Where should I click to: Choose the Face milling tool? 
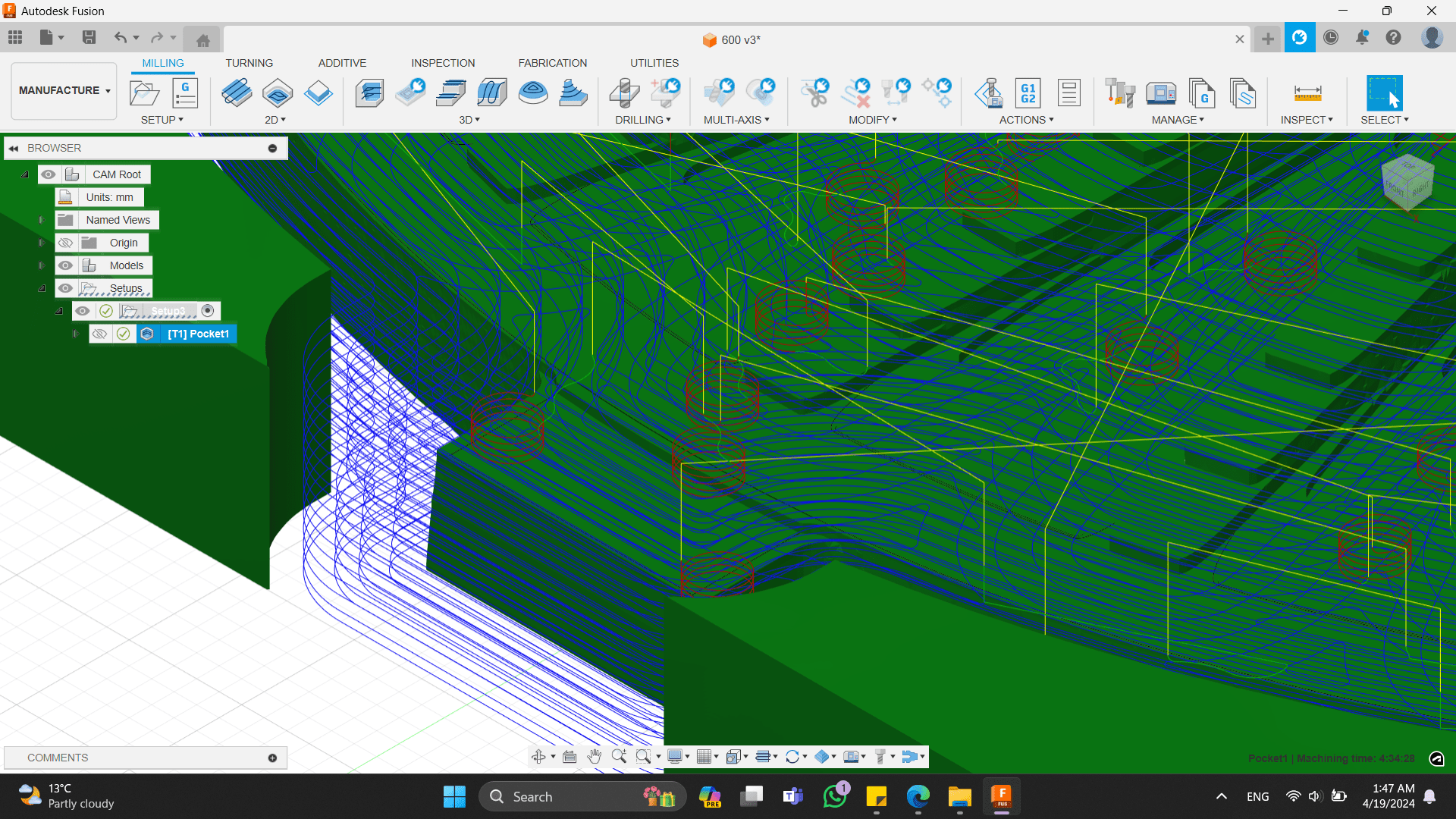pyautogui.click(x=318, y=93)
